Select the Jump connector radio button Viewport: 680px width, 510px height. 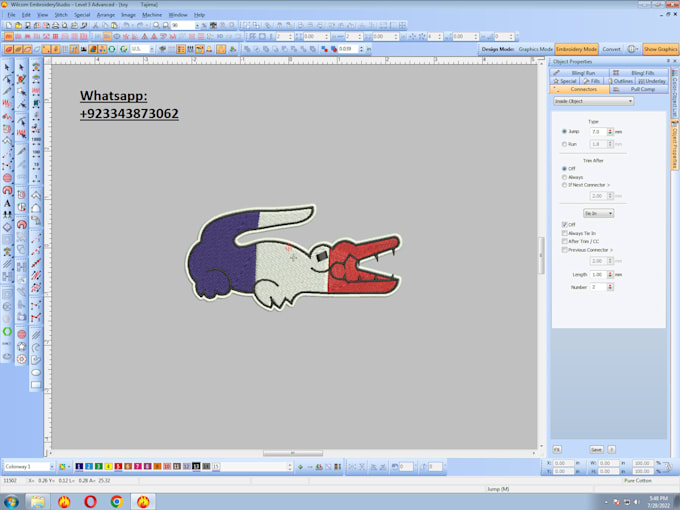point(564,131)
